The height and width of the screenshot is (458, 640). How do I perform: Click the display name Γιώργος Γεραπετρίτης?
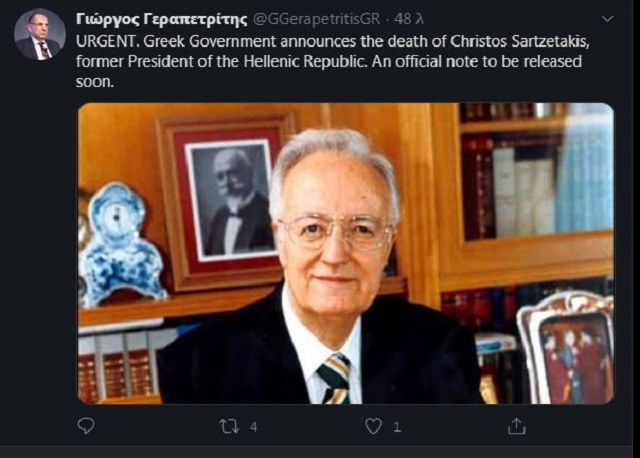pyautogui.click(x=162, y=19)
